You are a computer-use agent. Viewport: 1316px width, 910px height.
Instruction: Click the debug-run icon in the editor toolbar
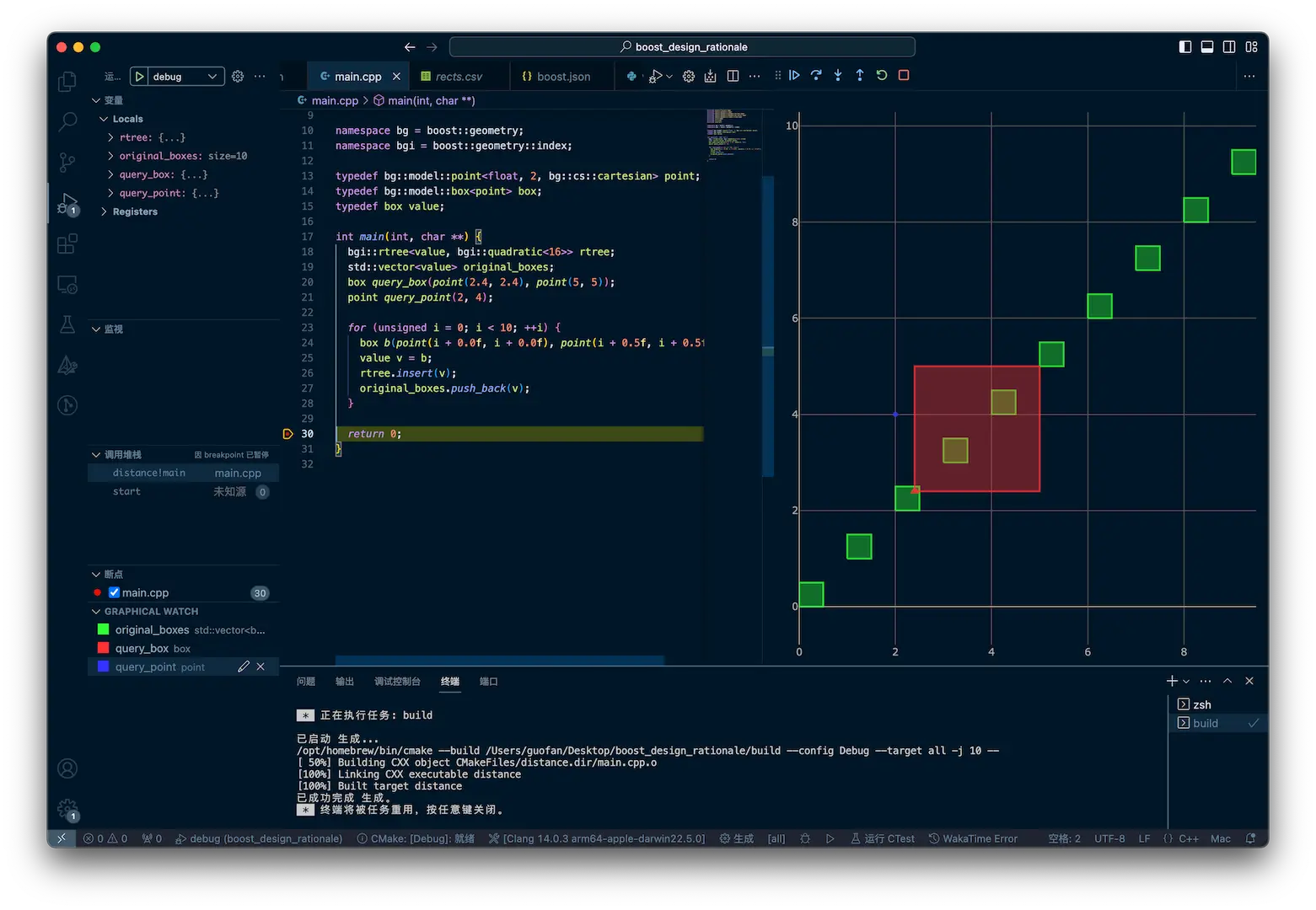[x=655, y=76]
